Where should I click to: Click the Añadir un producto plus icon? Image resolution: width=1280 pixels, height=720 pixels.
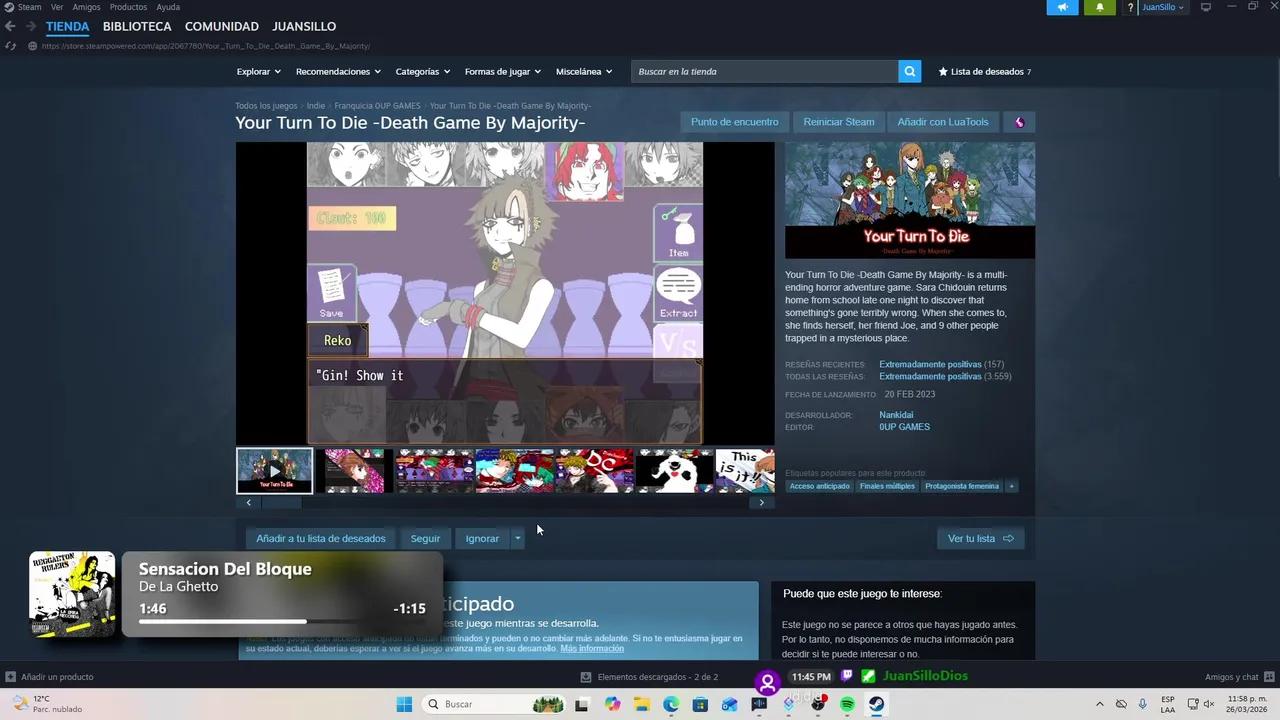(x=10, y=677)
